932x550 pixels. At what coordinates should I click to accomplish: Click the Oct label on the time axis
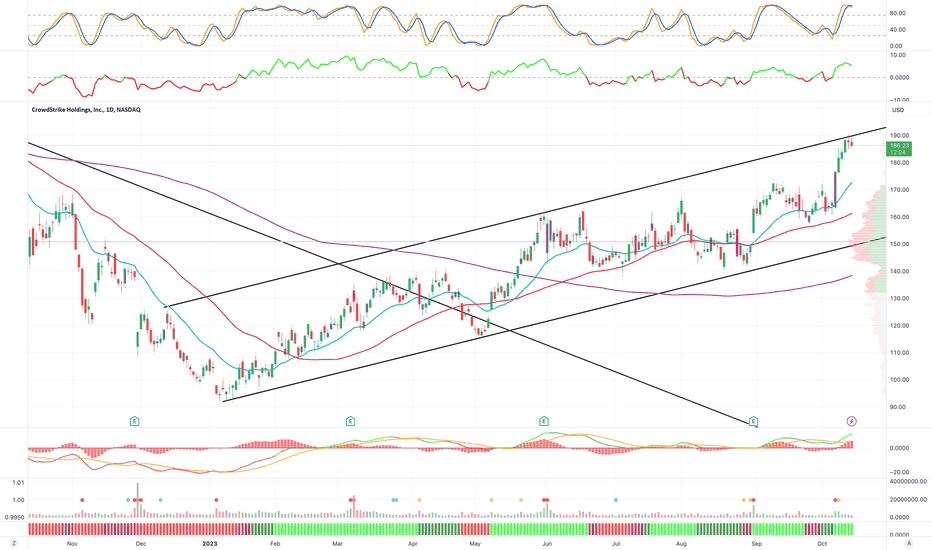pos(822,544)
